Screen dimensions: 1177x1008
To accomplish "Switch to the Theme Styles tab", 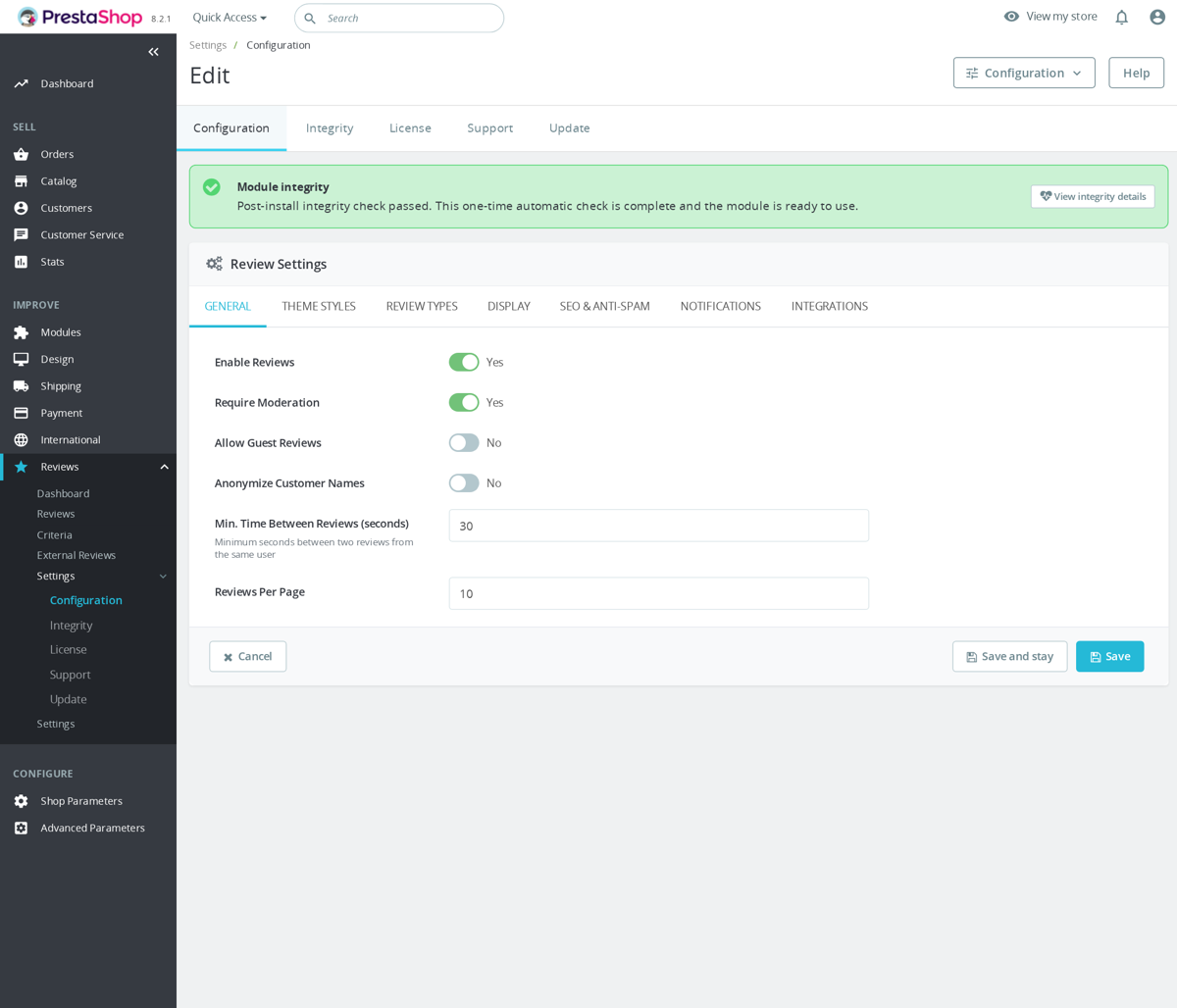I will click(319, 306).
